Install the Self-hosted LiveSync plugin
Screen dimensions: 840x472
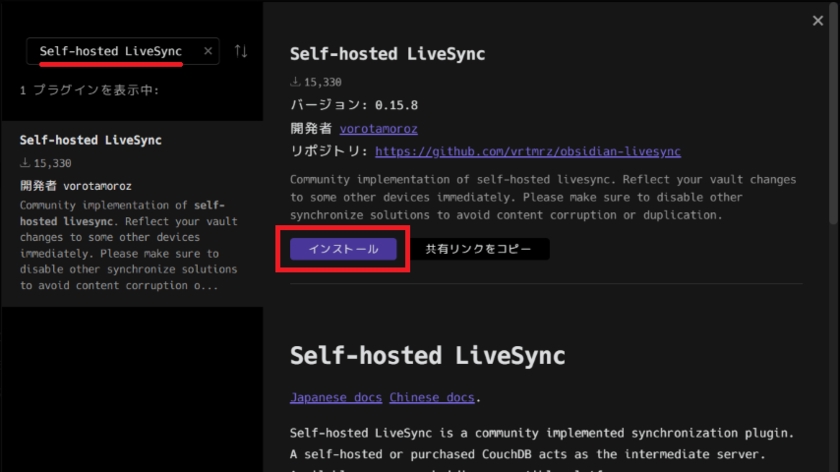coord(343,249)
